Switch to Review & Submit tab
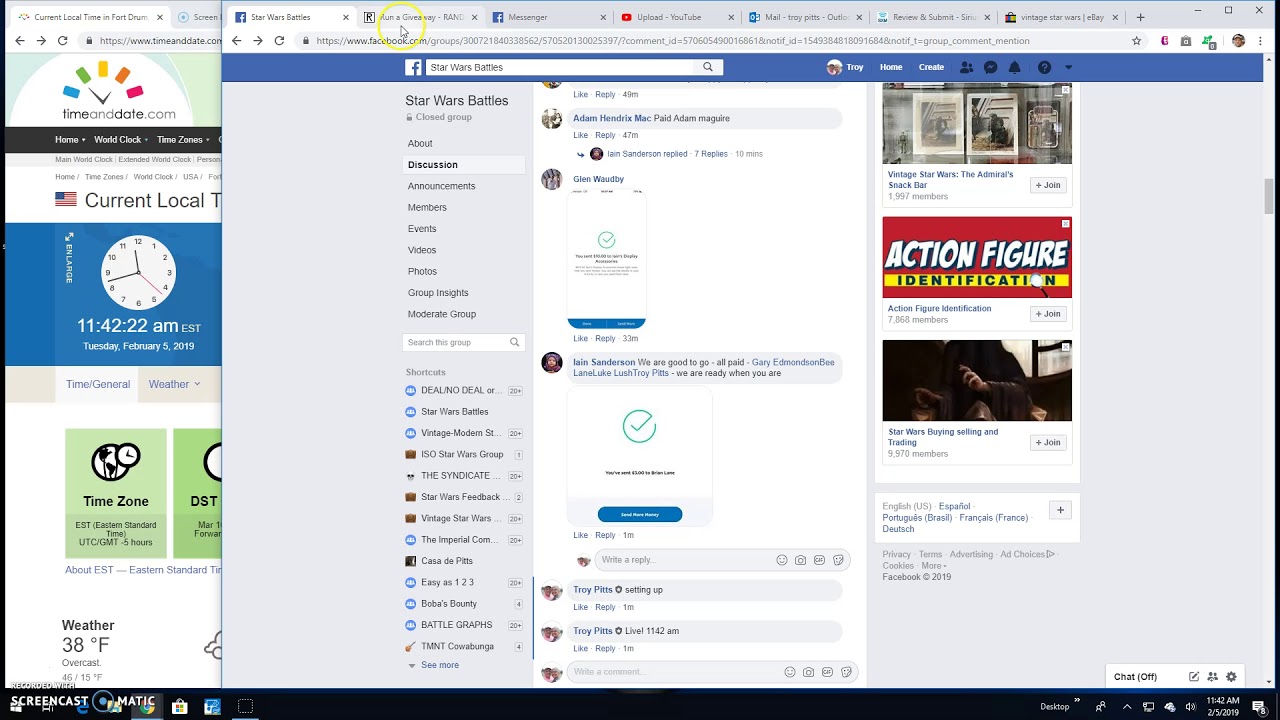Screen dimensions: 1280x720 933,17
